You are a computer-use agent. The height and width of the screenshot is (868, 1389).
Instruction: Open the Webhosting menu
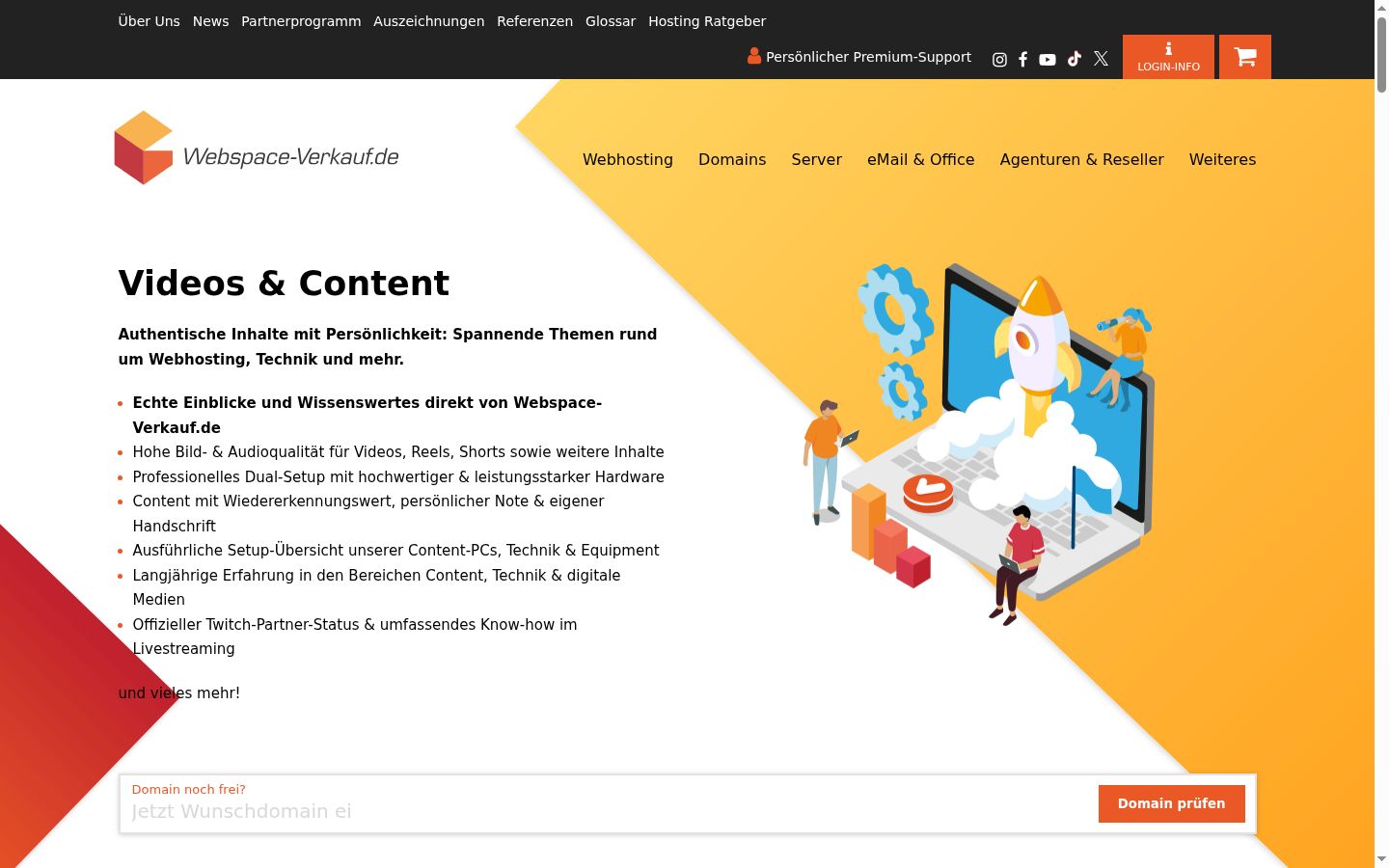tap(628, 160)
